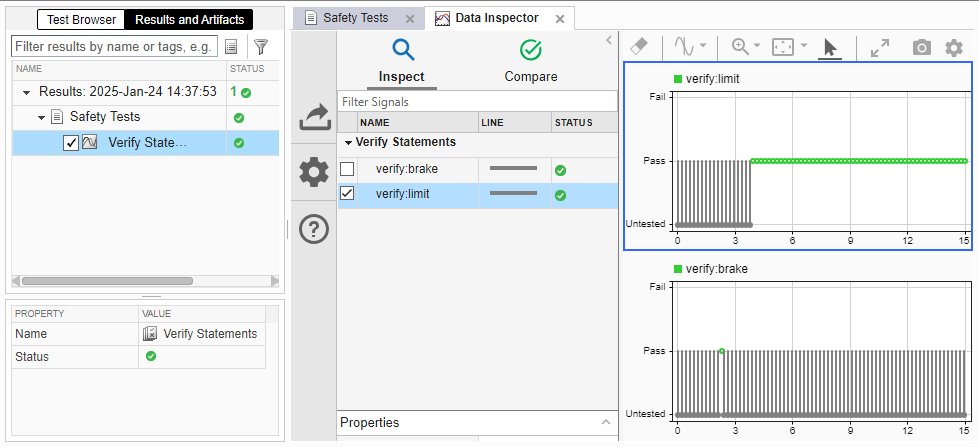Click the results filter funnel icon
The width and height of the screenshot is (979, 447).
(261, 46)
